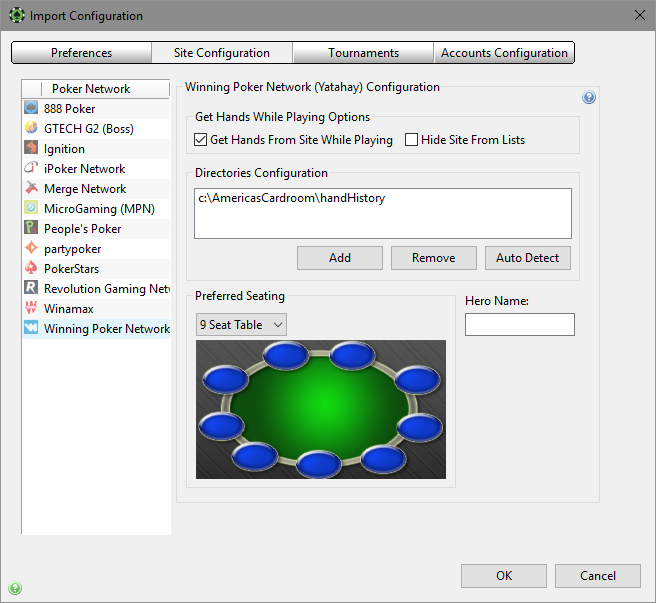This screenshot has width=656, height=603.
Task: Open the Tournaments tab
Action: click(x=363, y=53)
